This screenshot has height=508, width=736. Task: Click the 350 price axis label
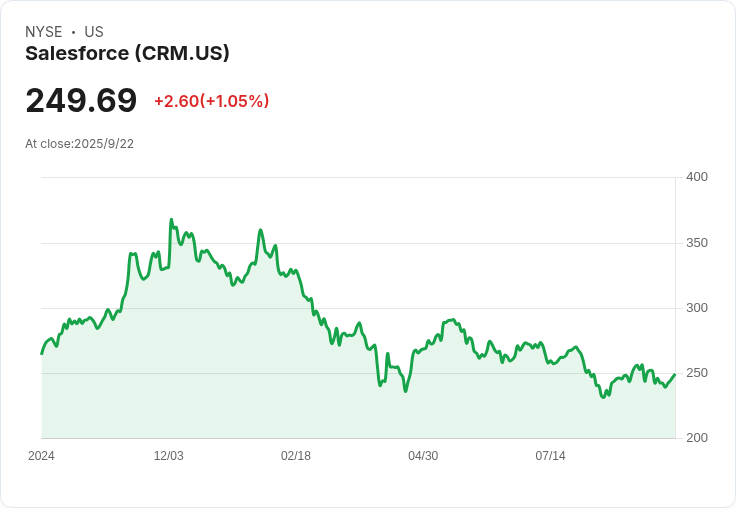[x=697, y=243]
